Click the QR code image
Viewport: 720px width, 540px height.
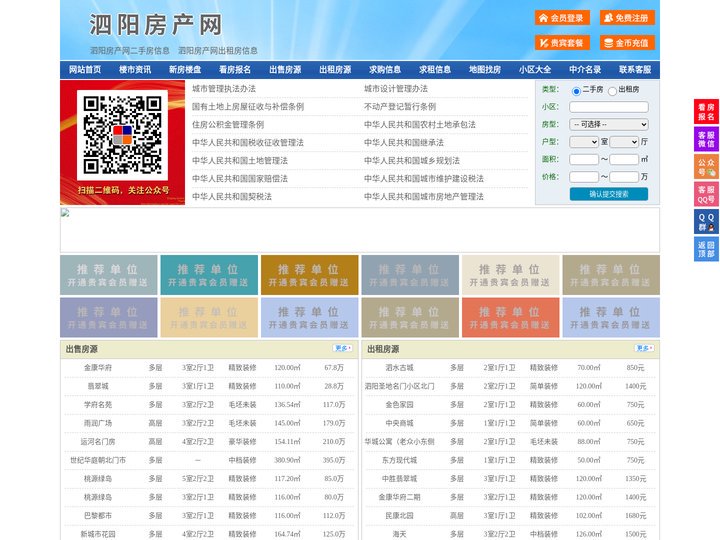pos(122,135)
